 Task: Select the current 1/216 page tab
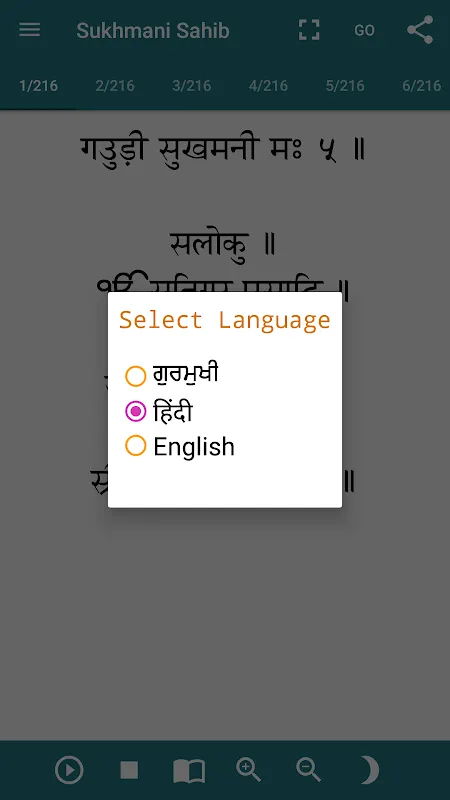tap(38, 85)
